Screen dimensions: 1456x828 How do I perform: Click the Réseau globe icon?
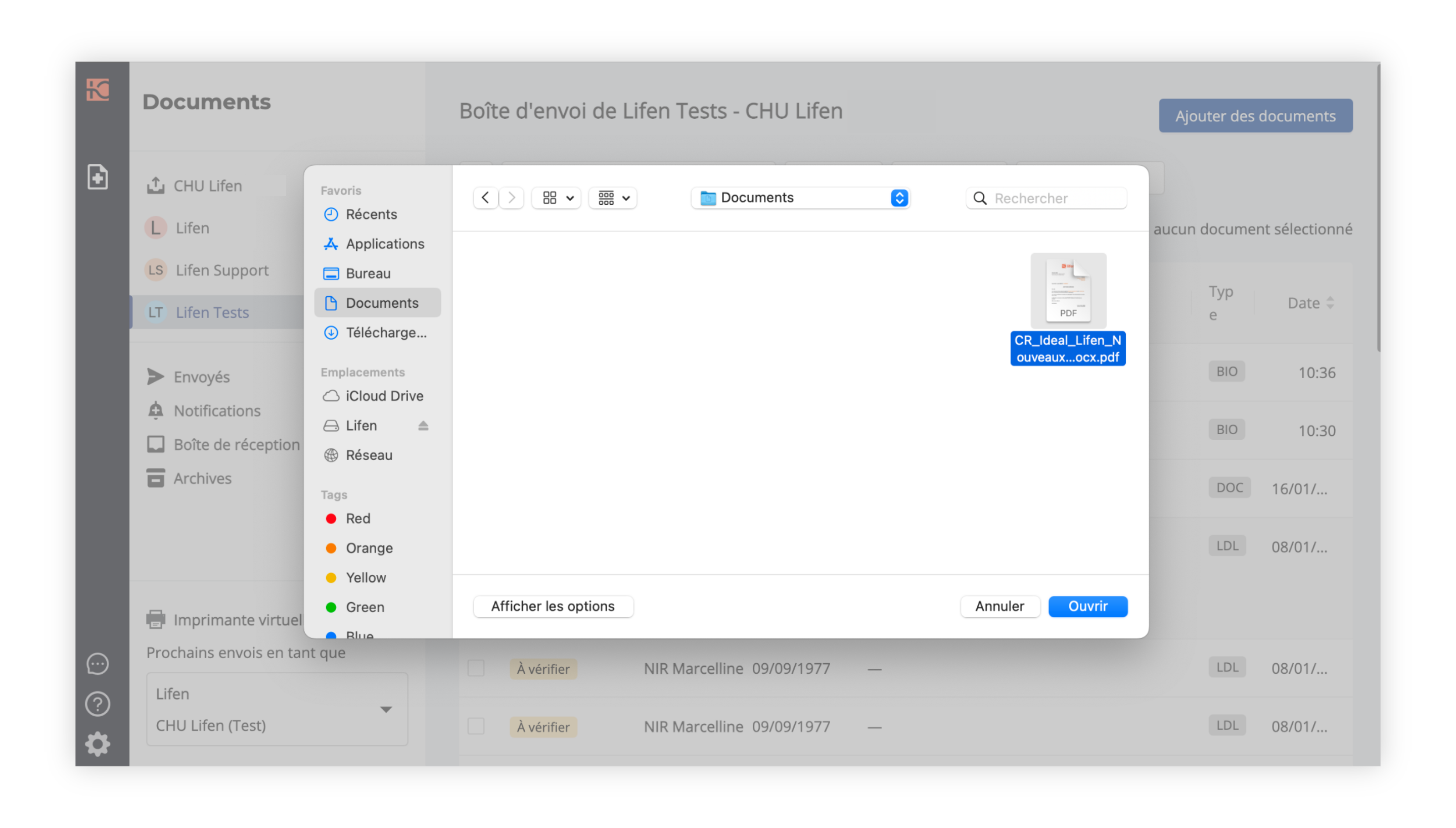tap(331, 455)
